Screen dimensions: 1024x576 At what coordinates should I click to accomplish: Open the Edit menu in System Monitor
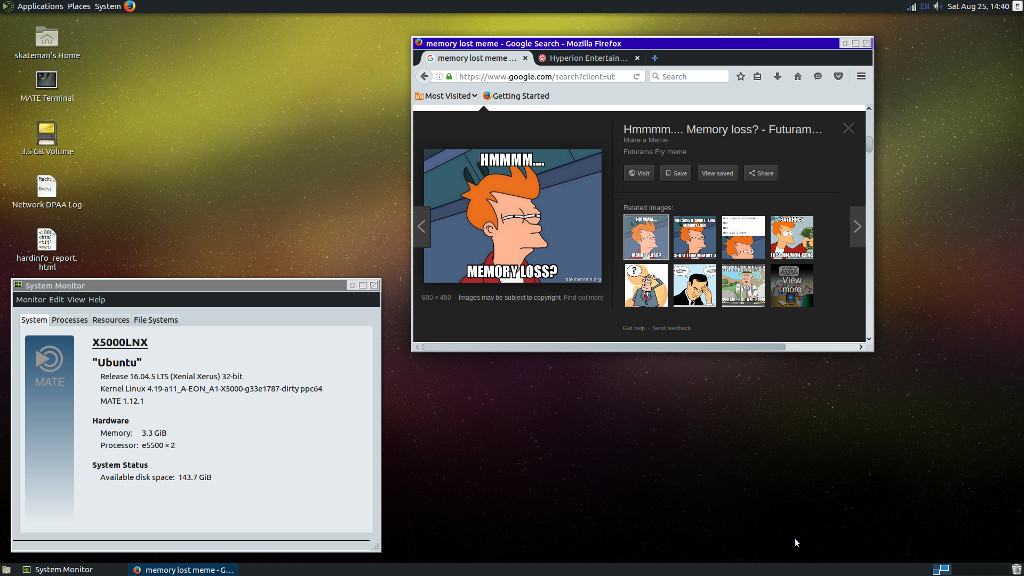coord(56,300)
